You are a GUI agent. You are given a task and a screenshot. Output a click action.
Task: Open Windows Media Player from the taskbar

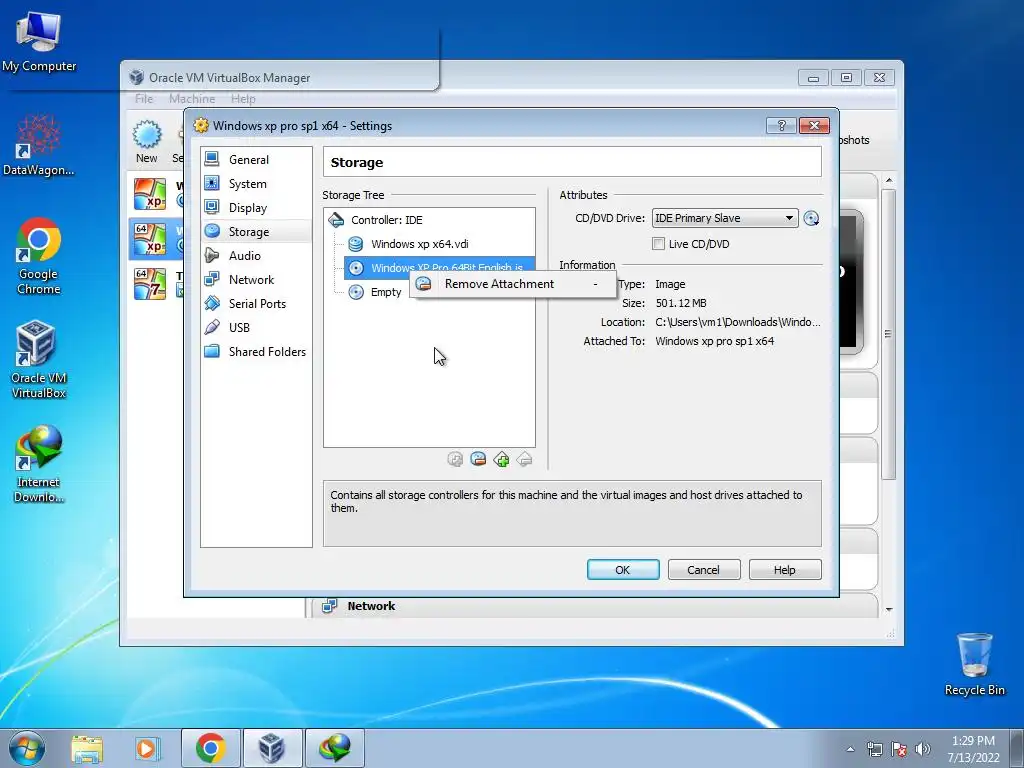pos(147,748)
